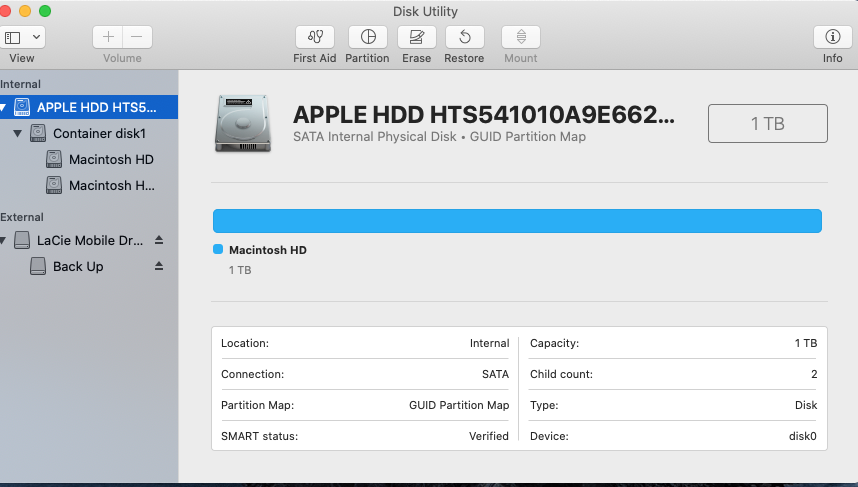This screenshot has height=487, width=858.
Task: Click the green zoom window button
Action: [x=45, y=11]
